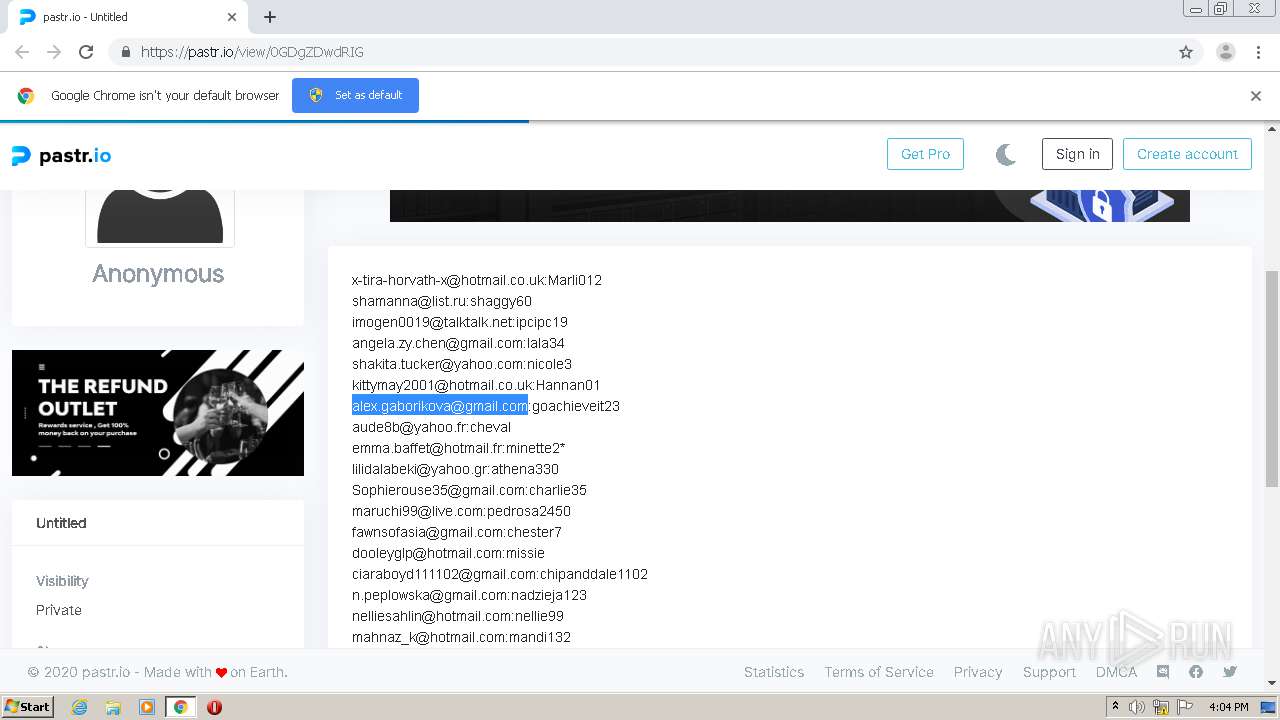This screenshot has width=1280, height=720.
Task: Open the Twitter icon in footer
Action: point(1230,672)
